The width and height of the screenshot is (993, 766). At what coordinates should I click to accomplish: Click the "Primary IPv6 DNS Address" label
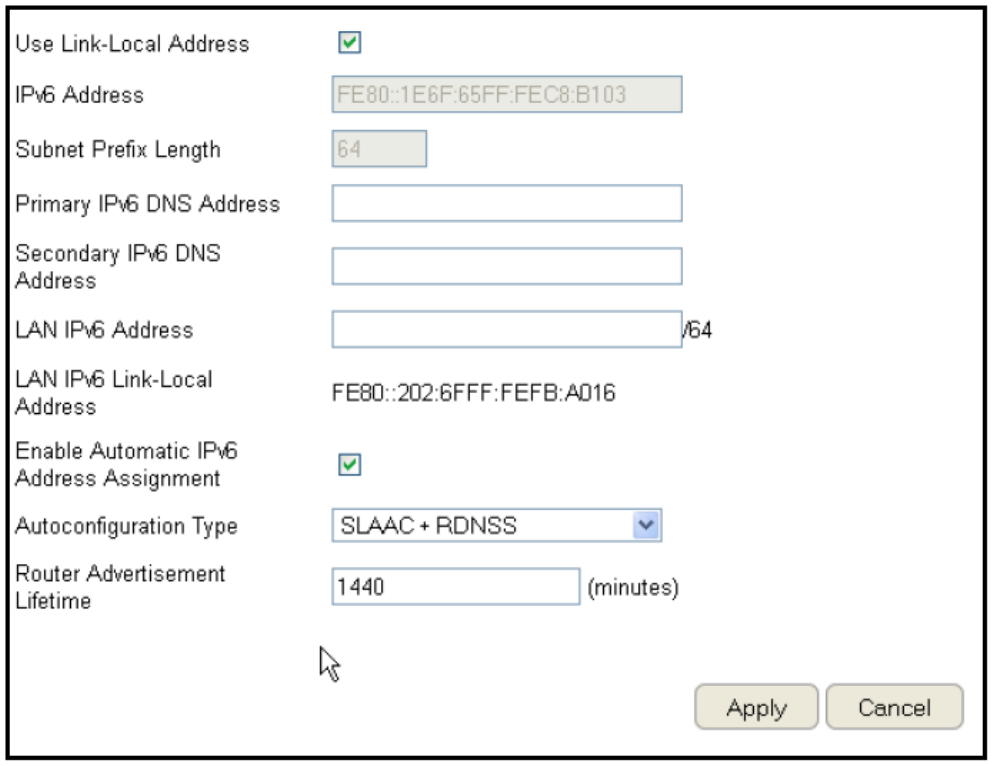(x=148, y=204)
